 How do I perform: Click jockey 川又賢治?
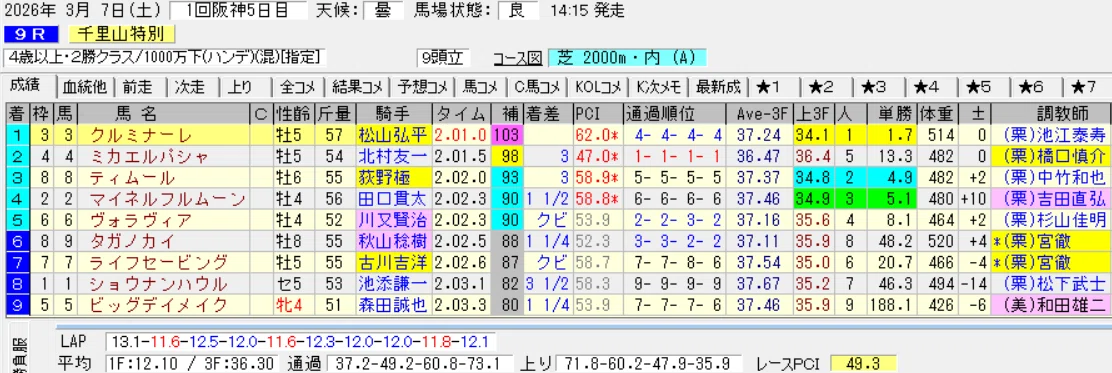point(394,220)
